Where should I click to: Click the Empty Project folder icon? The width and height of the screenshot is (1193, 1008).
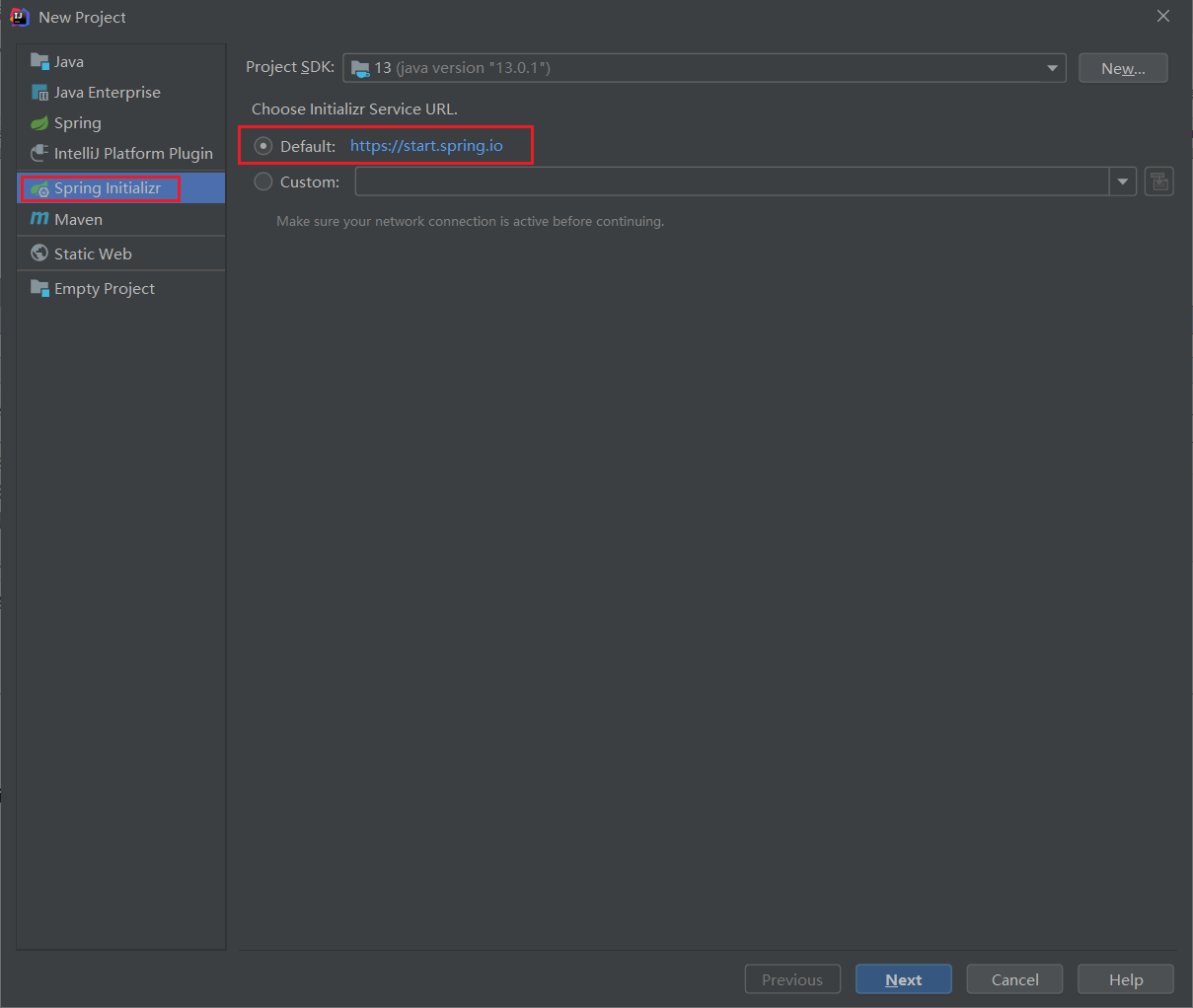[x=39, y=288]
